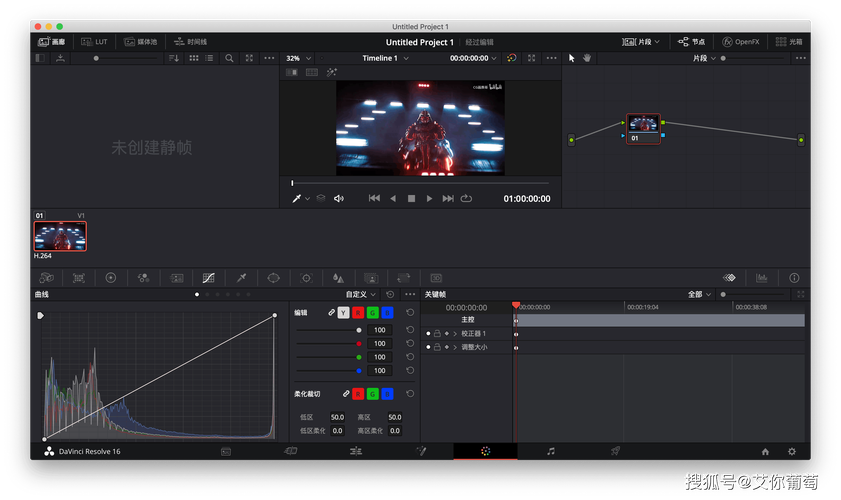The height and width of the screenshot is (500, 841).
Task: Toggle curve channel link in 编辑
Action: coord(332,313)
